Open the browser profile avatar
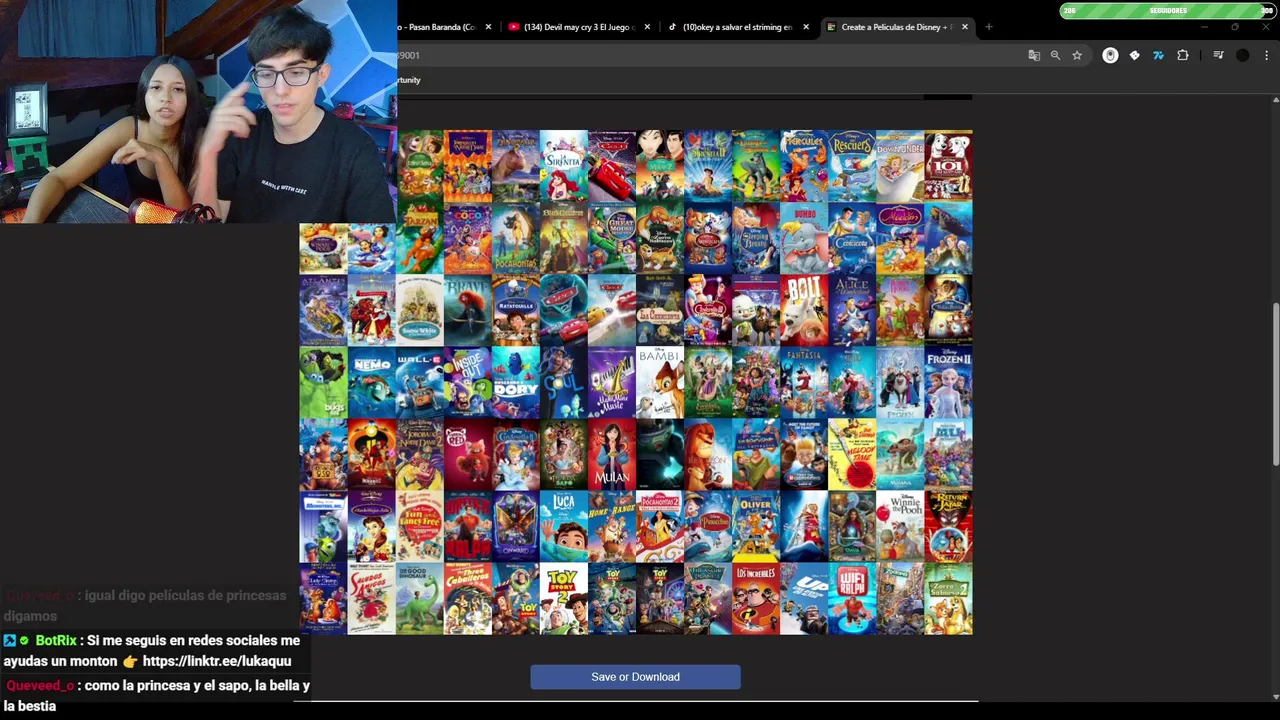The height and width of the screenshot is (720, 1280). coord(1243,56)
